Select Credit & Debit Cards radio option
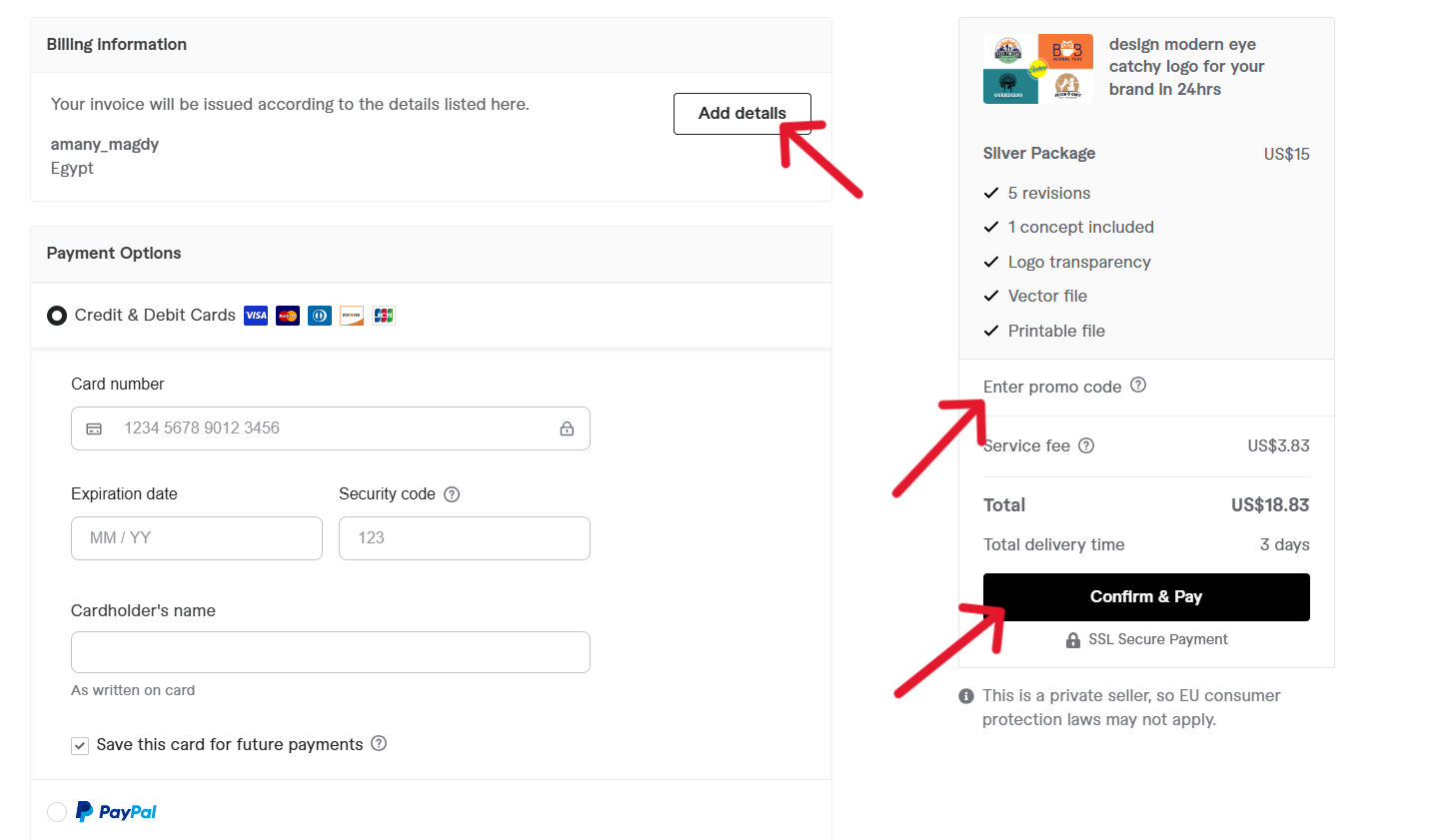 coord(57,316)
